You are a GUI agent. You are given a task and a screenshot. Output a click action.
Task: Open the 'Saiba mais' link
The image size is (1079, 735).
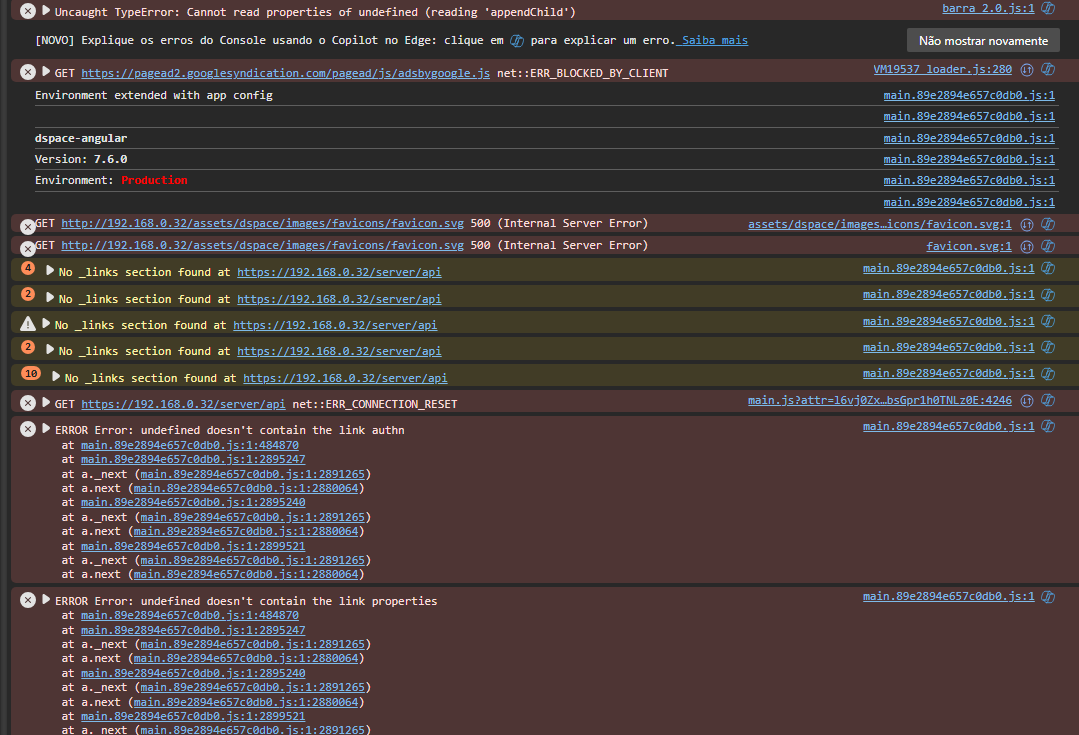pos(714,41)
